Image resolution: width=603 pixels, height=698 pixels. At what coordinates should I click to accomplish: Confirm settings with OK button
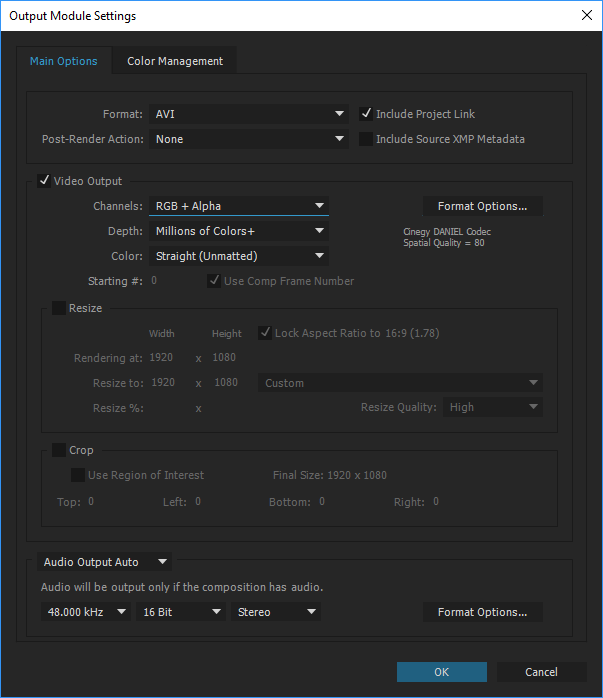pyautogui.click(x=441, y=672)
